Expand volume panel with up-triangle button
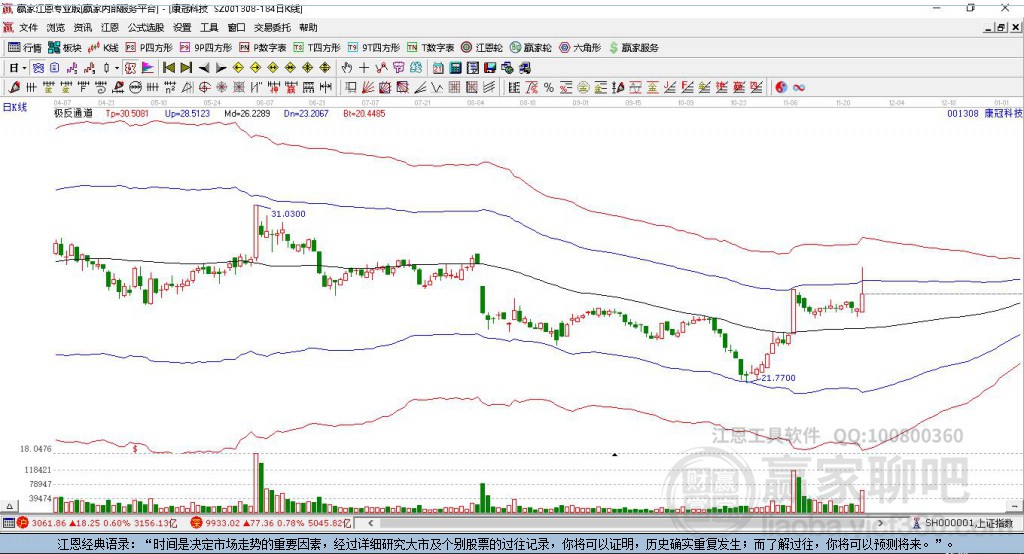Image resolution: width=1024 pixels, height=554 pixels. click(9, 506)
